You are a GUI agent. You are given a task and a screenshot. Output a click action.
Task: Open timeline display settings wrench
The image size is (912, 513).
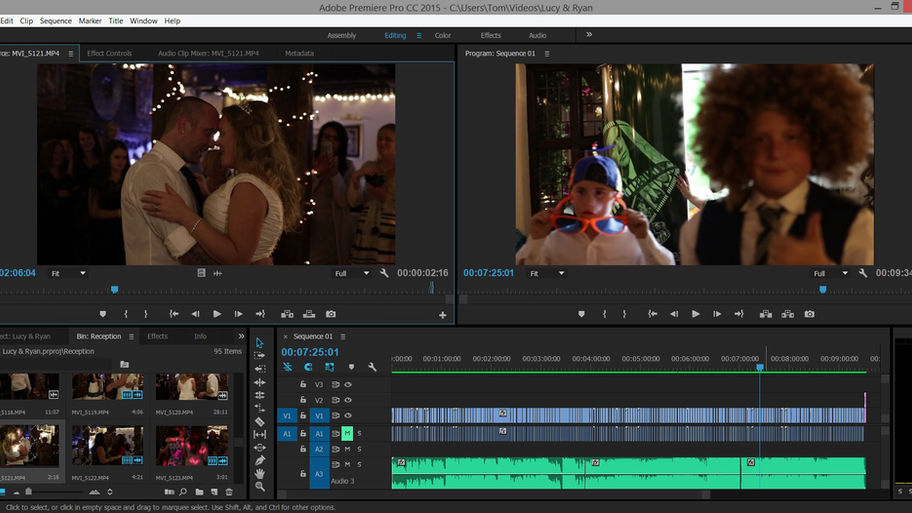tap(372, 367)
